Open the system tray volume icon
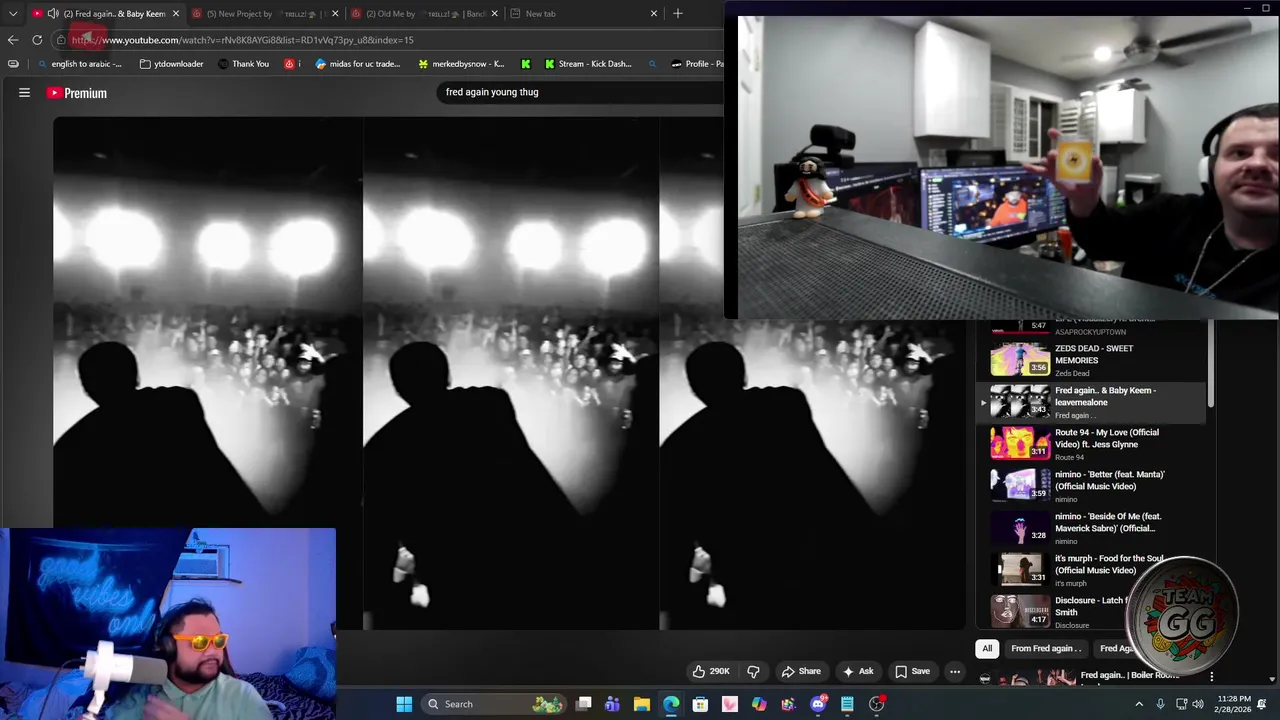1280x720 pixels. pos(1198,704)
